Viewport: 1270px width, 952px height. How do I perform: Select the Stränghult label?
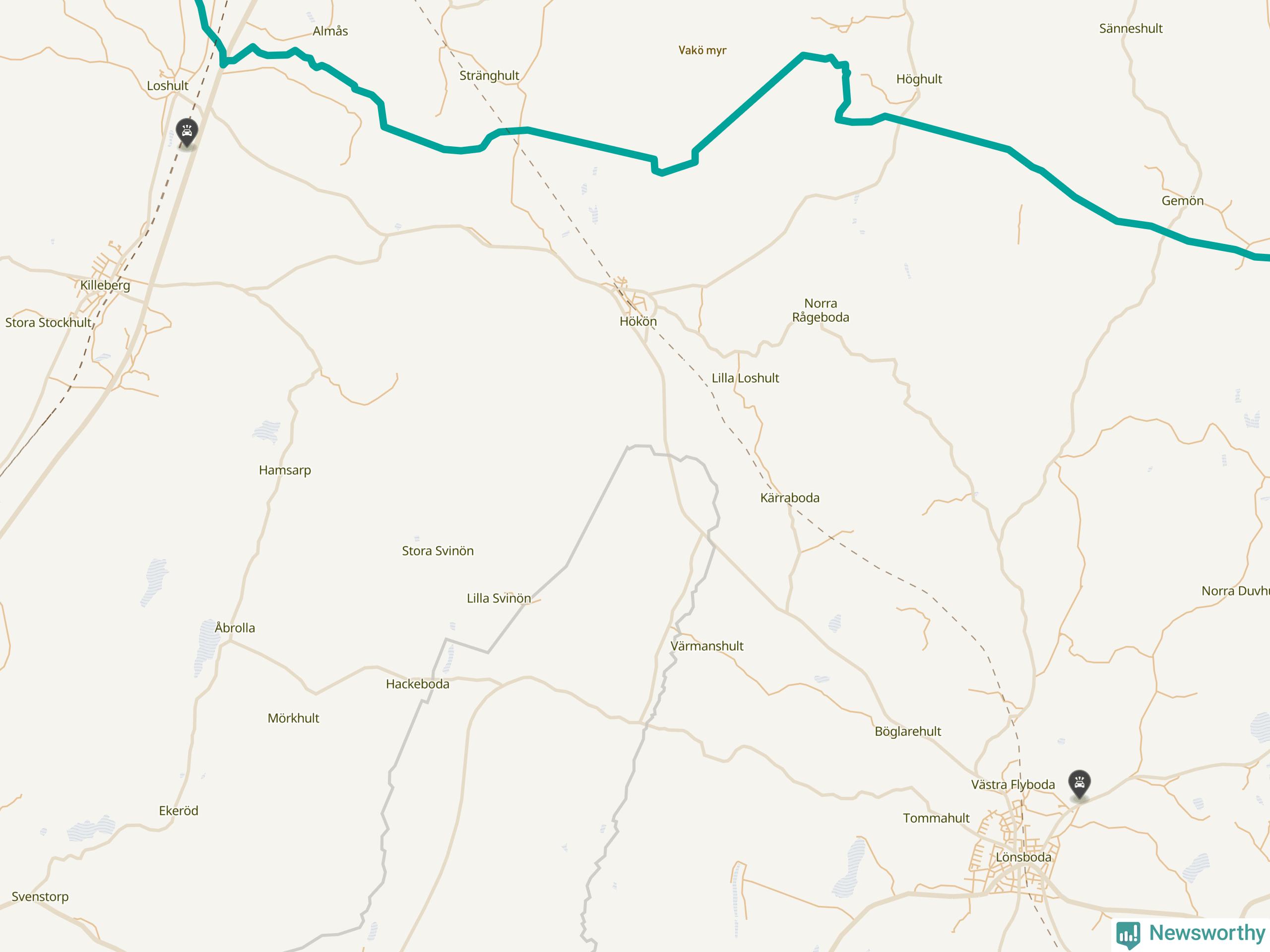489,76
